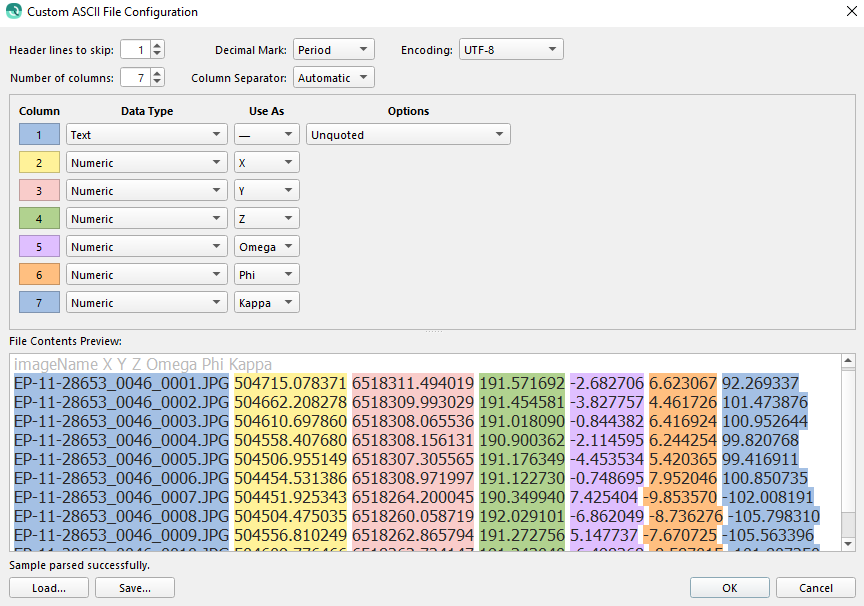Open the Encoding dropdown set to UTF-8
This screenshot has height=606, width=864.
[510, 50]
